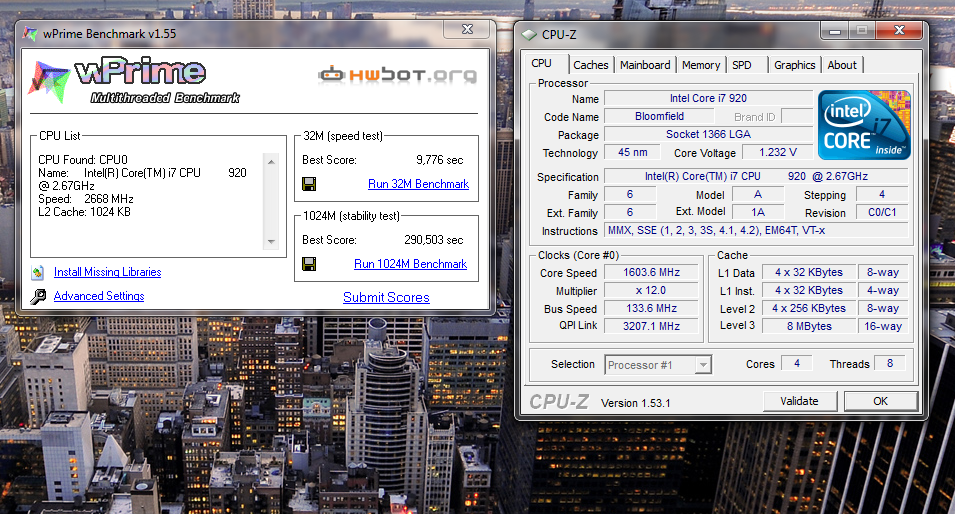
Task: Click the 1024M best score 290,503 sec
Action: pos(434,240)
